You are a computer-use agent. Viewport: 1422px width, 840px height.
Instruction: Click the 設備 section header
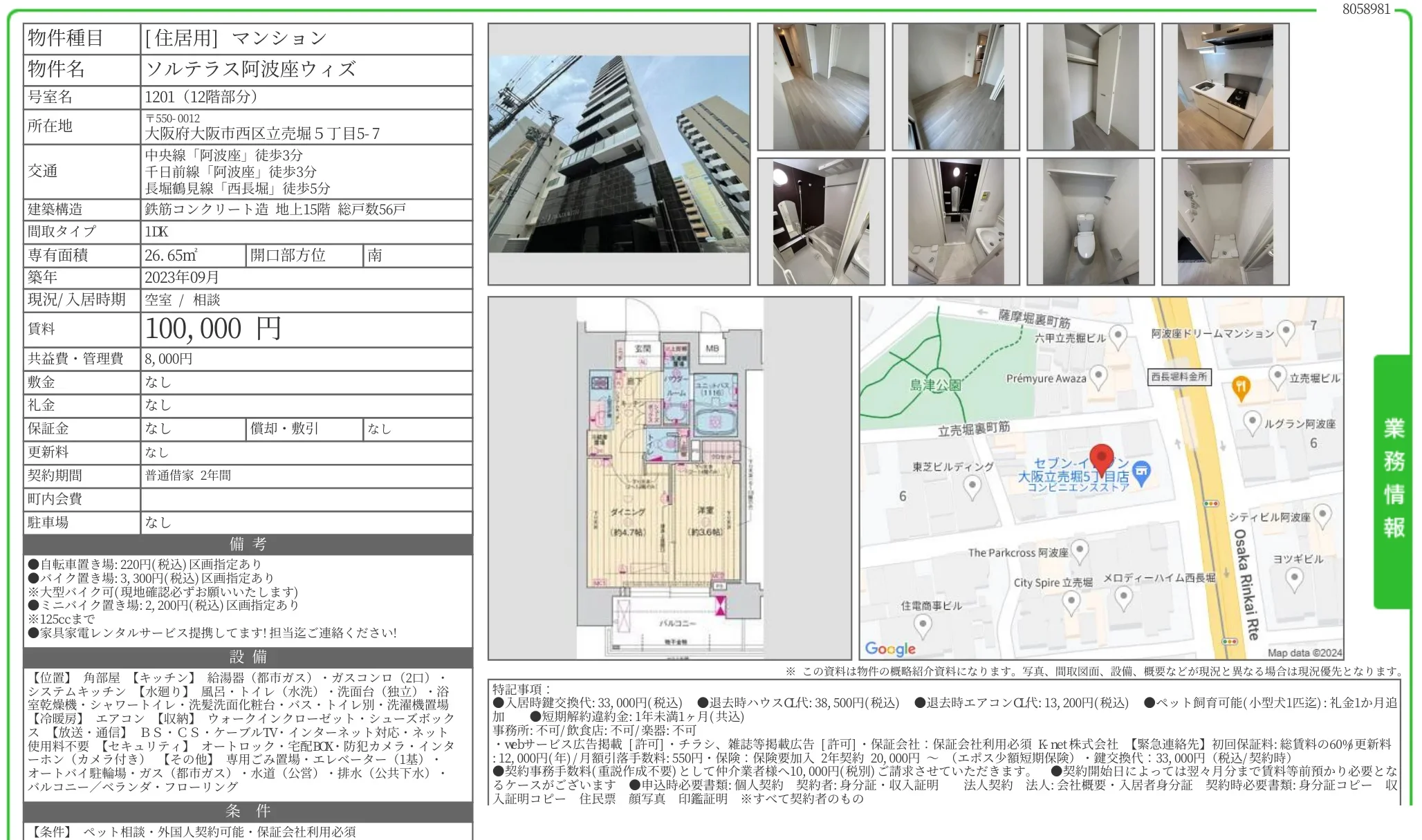tap(248, 657)
